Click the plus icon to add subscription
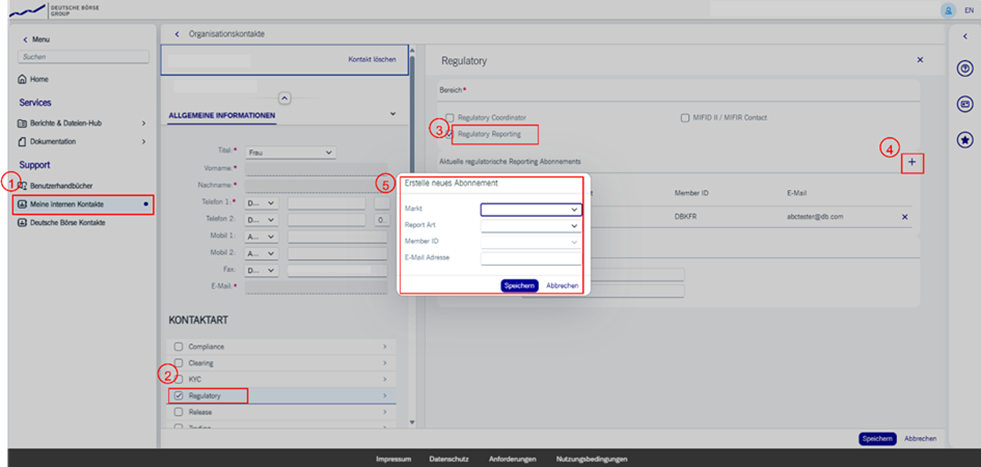Viewport: 981px width, 467px height. 911,162
